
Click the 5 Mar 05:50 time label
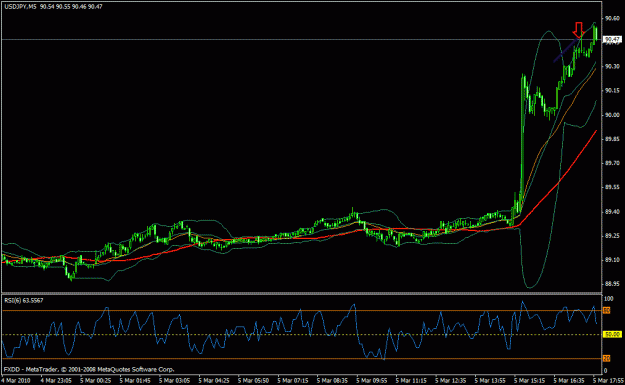pos(253,381)
